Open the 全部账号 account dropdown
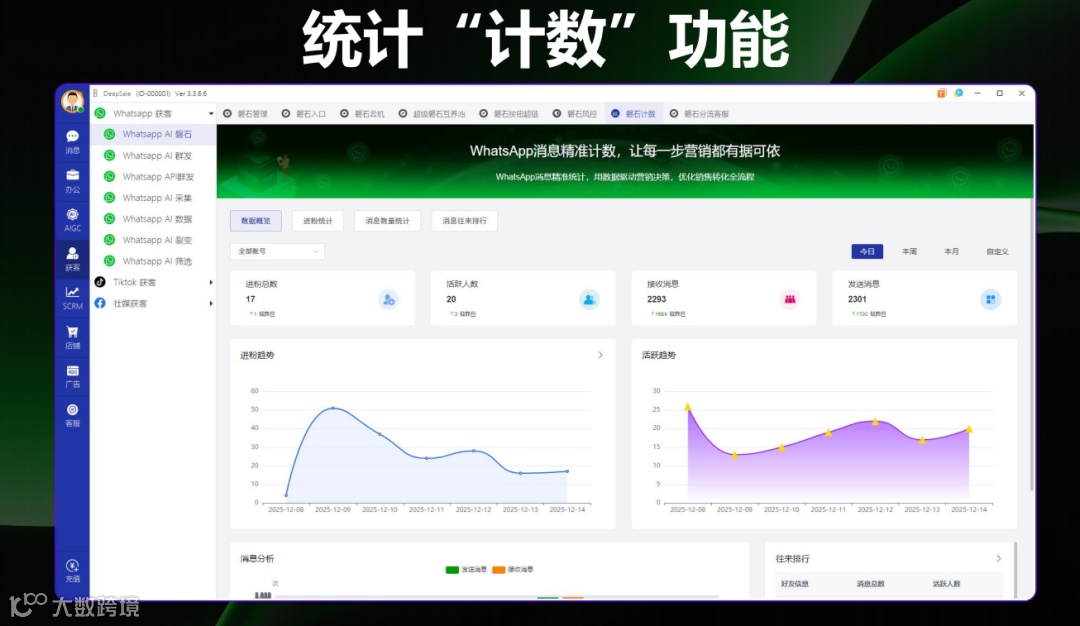The height and width of the screenshot is (626, 1080). pos(277,251)
